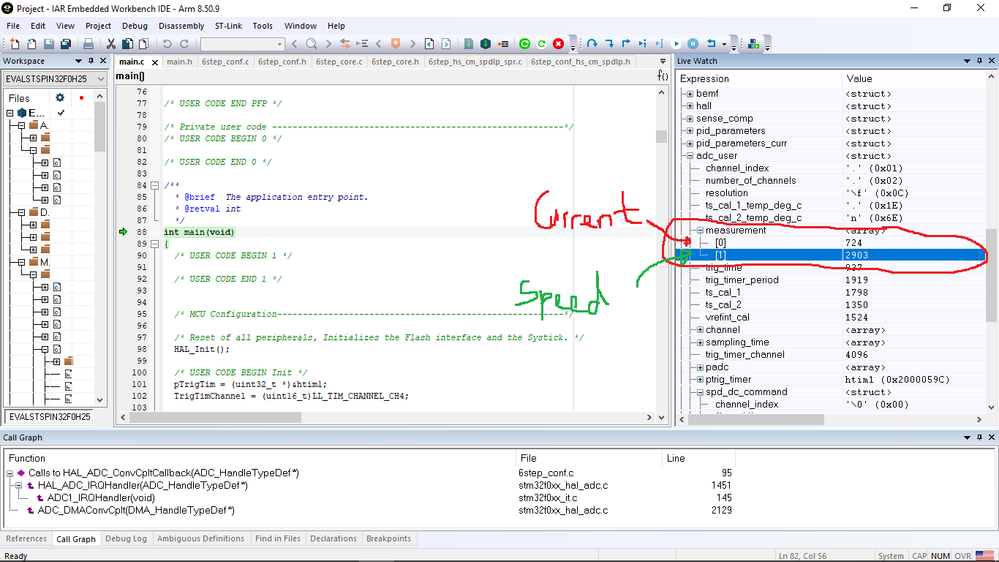999x562 pixels.
Task: Toggle breakpoint margin at main(void) line 88
Action: pos(124,232)
